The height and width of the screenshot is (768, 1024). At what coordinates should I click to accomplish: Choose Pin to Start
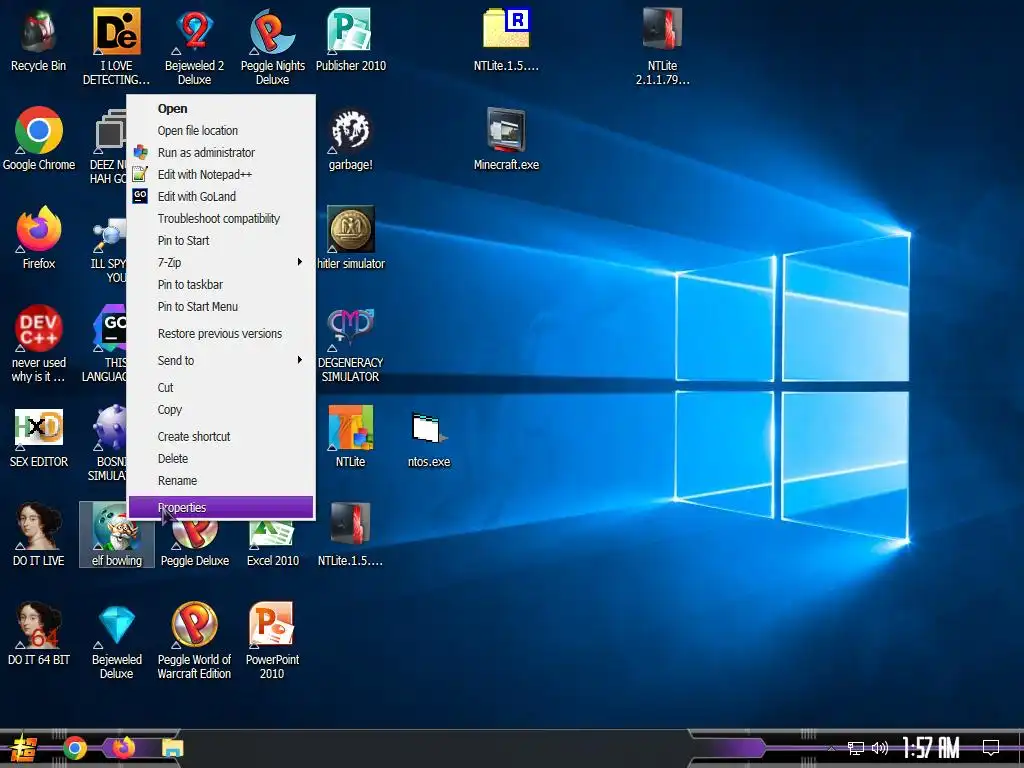pyautogui.click(x=221, y=240)
